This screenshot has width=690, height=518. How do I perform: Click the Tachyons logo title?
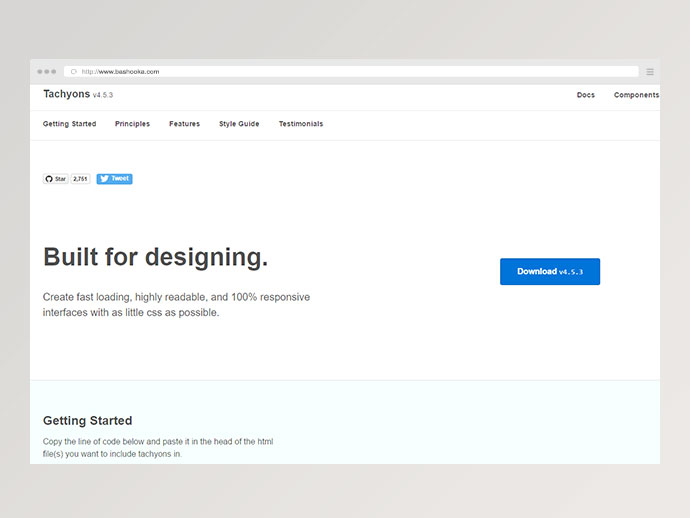pyautogui.click(x=66, y=94)
